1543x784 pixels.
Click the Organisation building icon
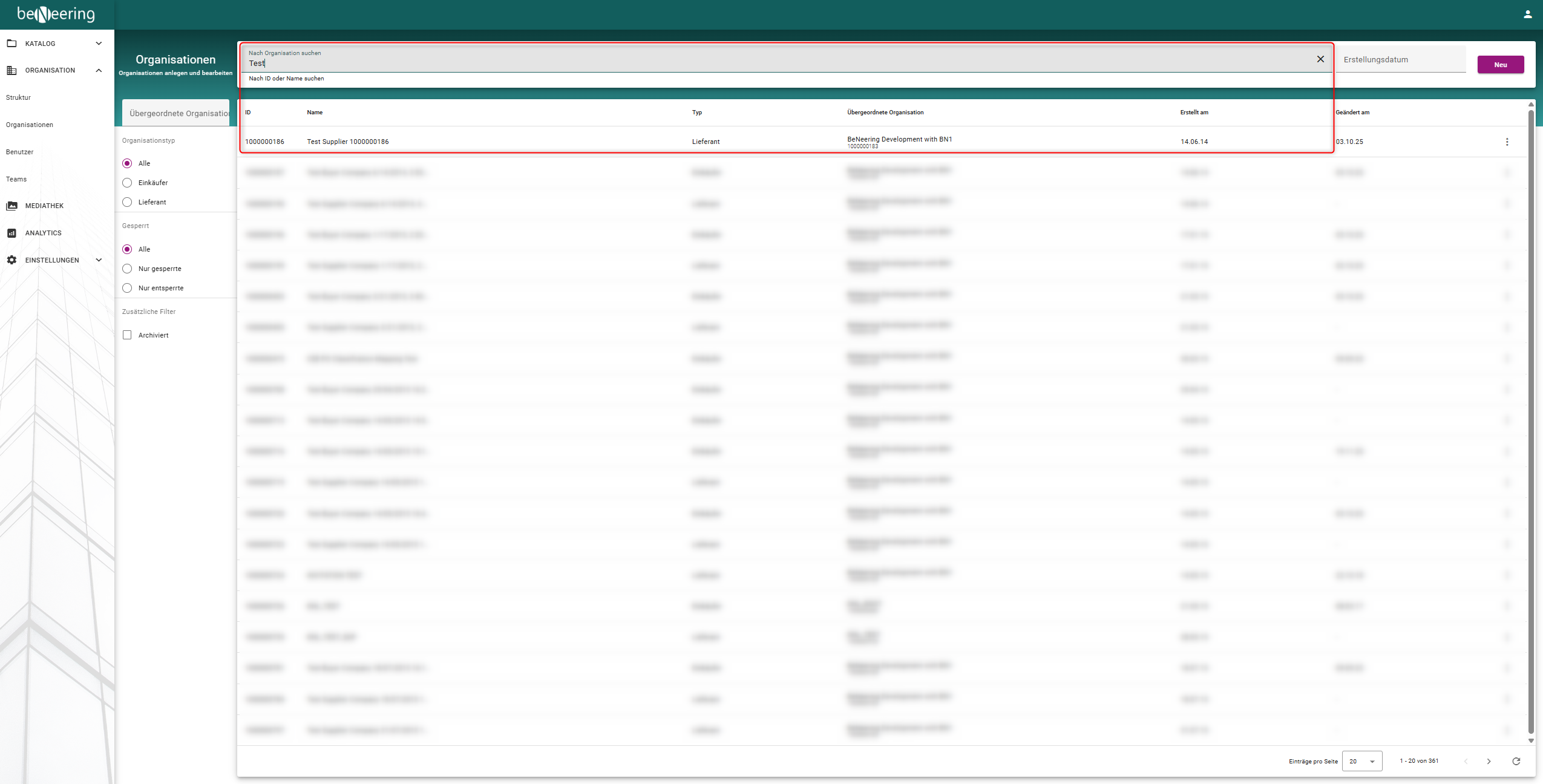[11, 70]
